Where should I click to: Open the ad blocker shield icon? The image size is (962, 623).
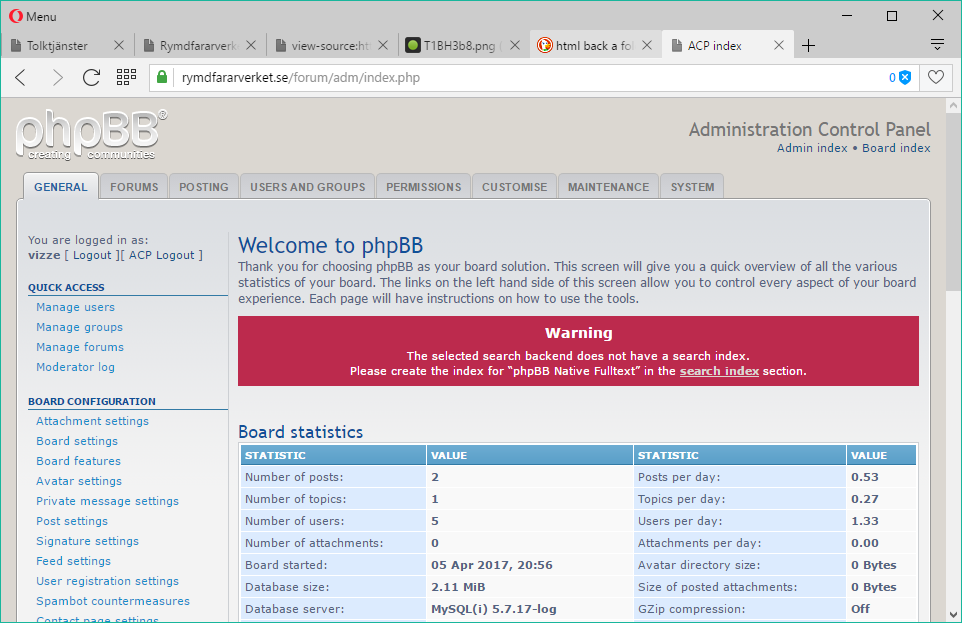904,77
